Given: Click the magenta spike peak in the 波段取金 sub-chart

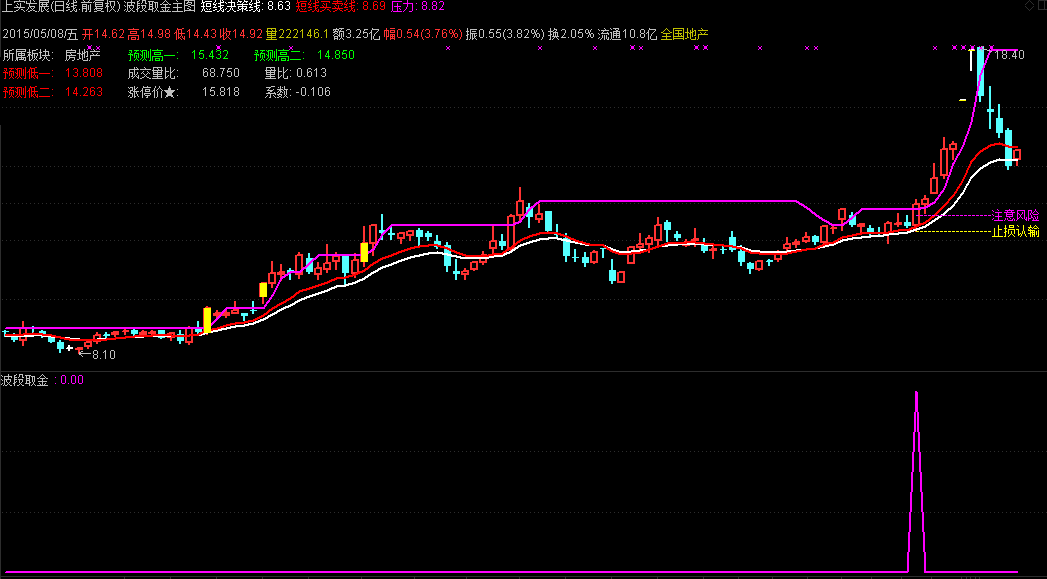Looking at the screenshot, I should tap(916, 394).
